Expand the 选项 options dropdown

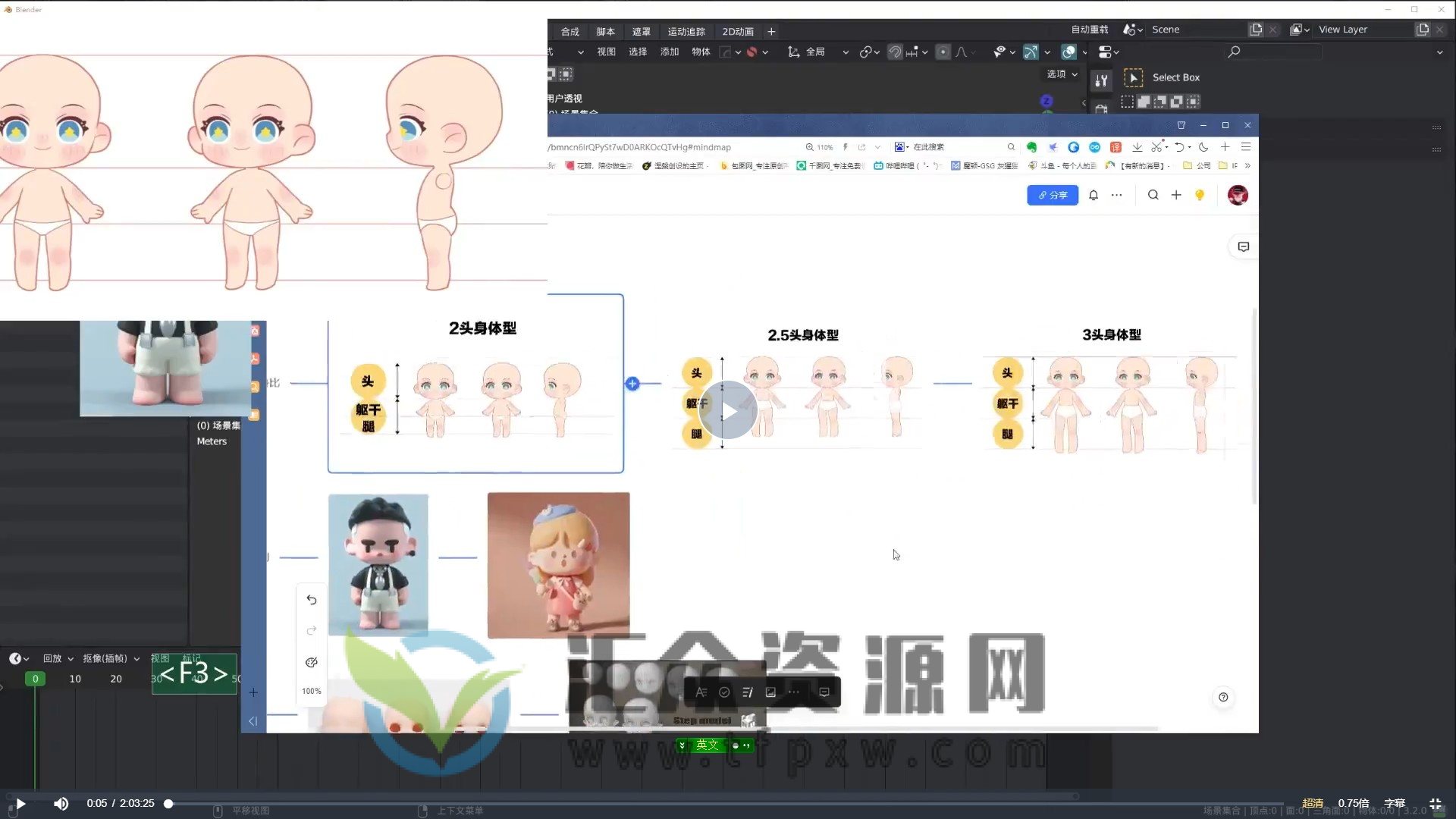tap(1059, 74)
